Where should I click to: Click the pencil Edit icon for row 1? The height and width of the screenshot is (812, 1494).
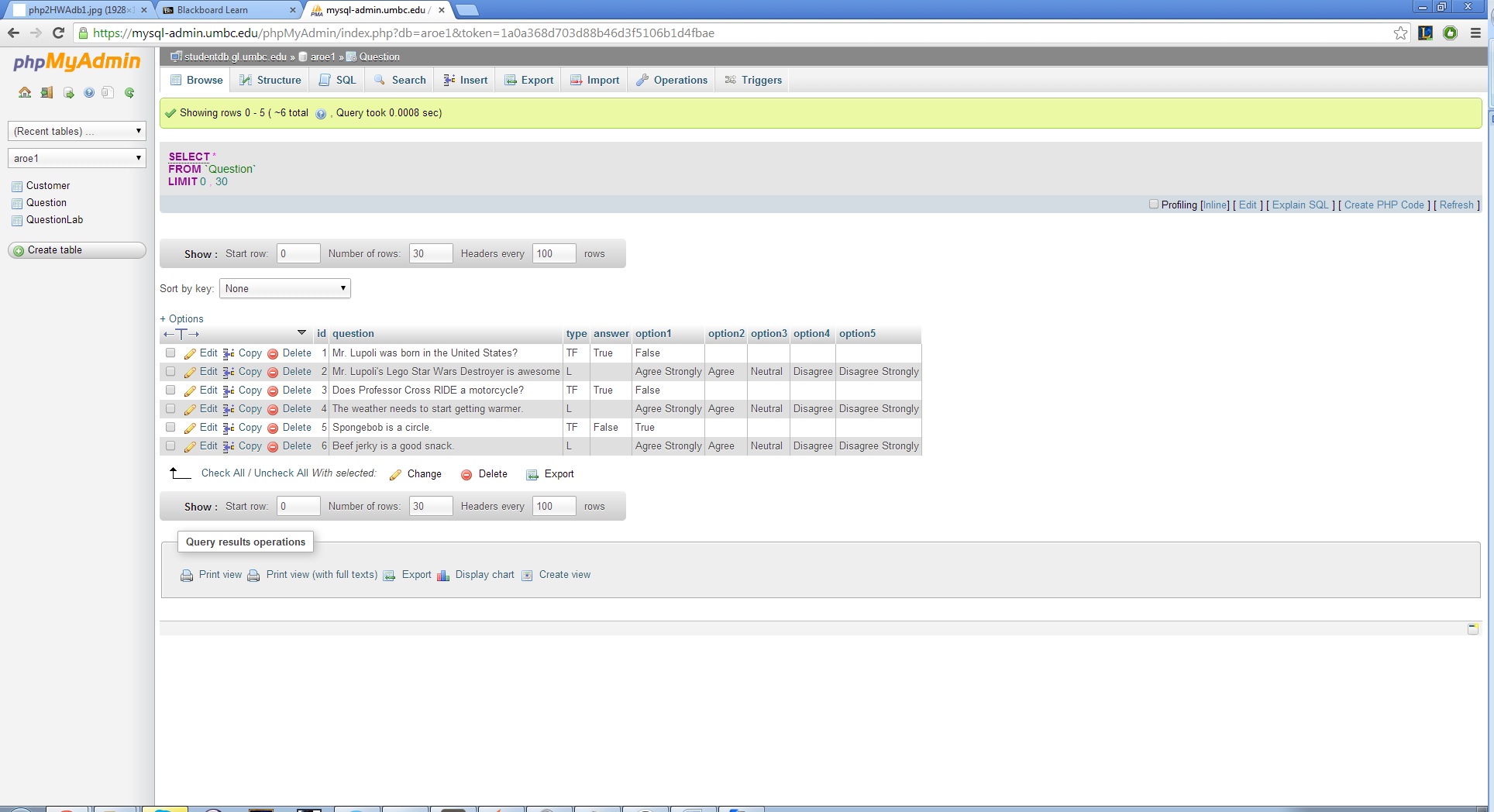point(190,353)
